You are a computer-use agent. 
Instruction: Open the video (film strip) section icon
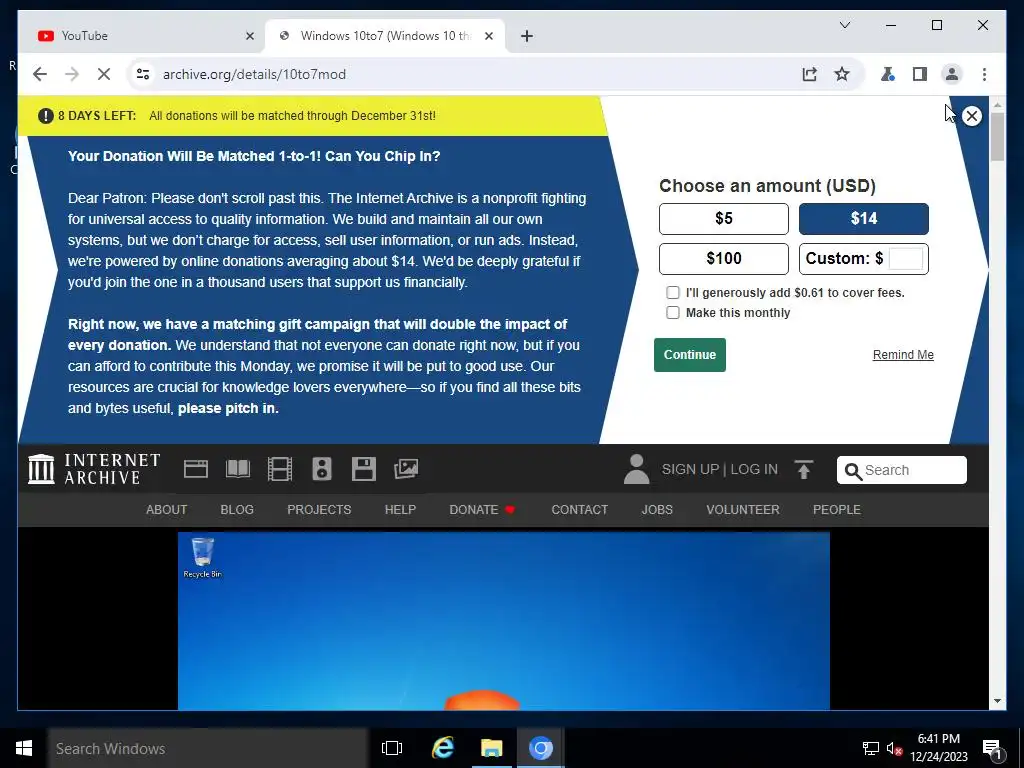coord(280,469)
